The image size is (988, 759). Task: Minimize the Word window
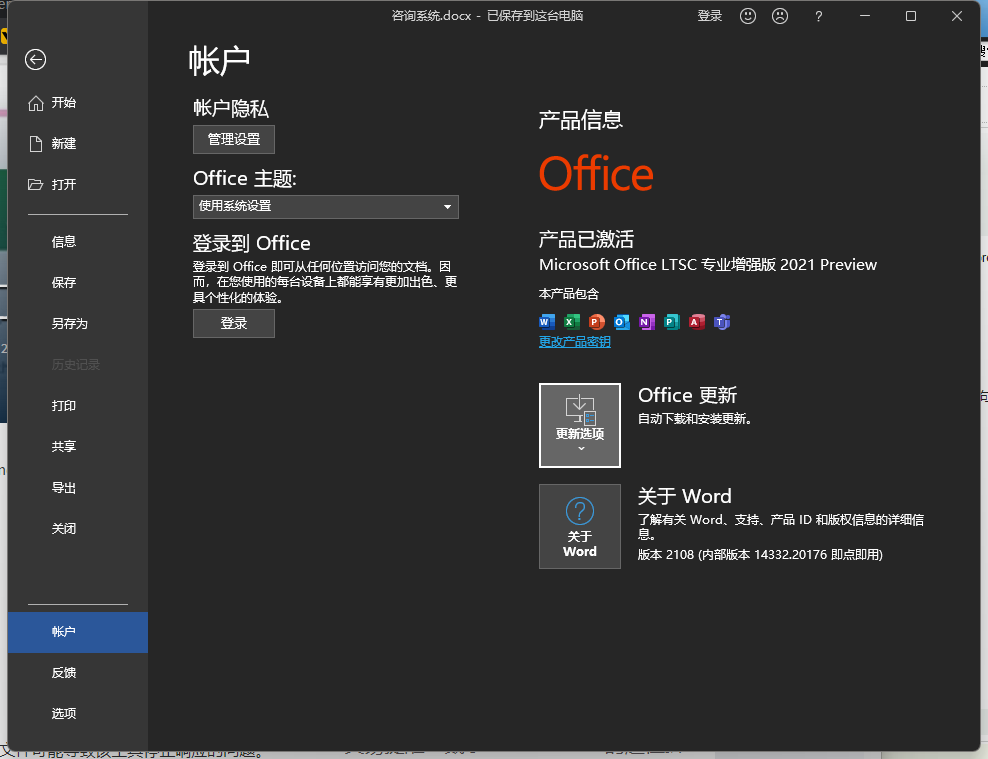[865, 16]
